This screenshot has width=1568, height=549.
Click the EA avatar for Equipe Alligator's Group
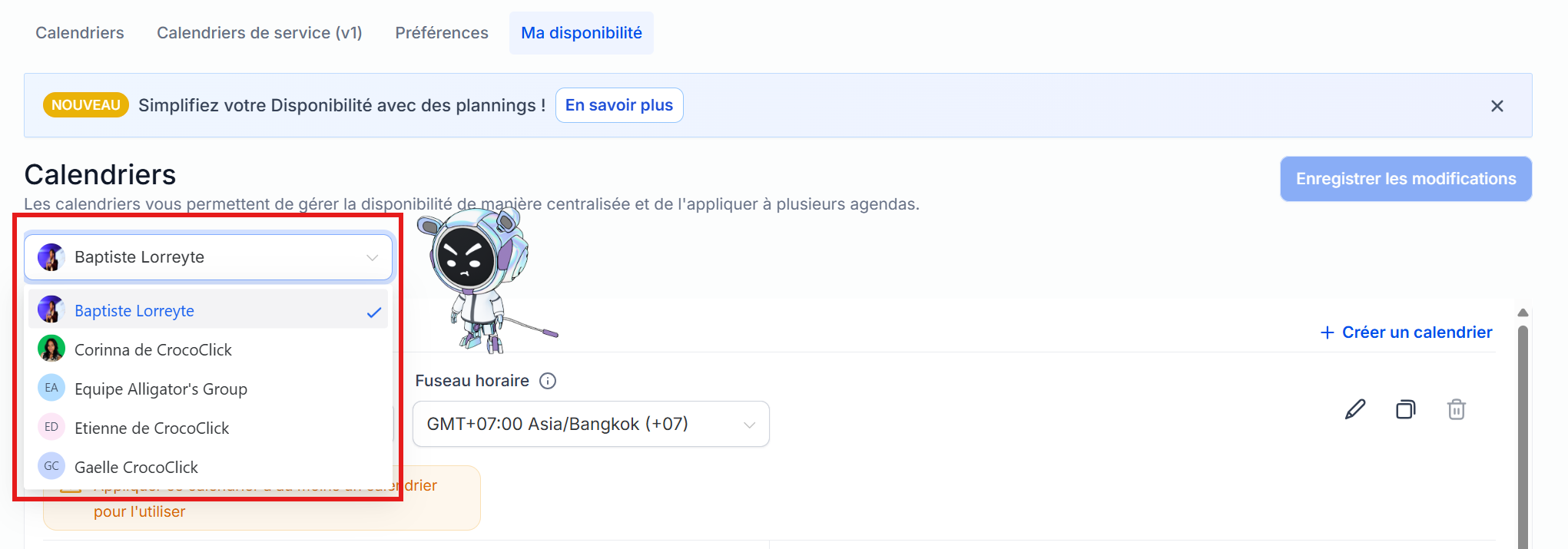(51, 389)
